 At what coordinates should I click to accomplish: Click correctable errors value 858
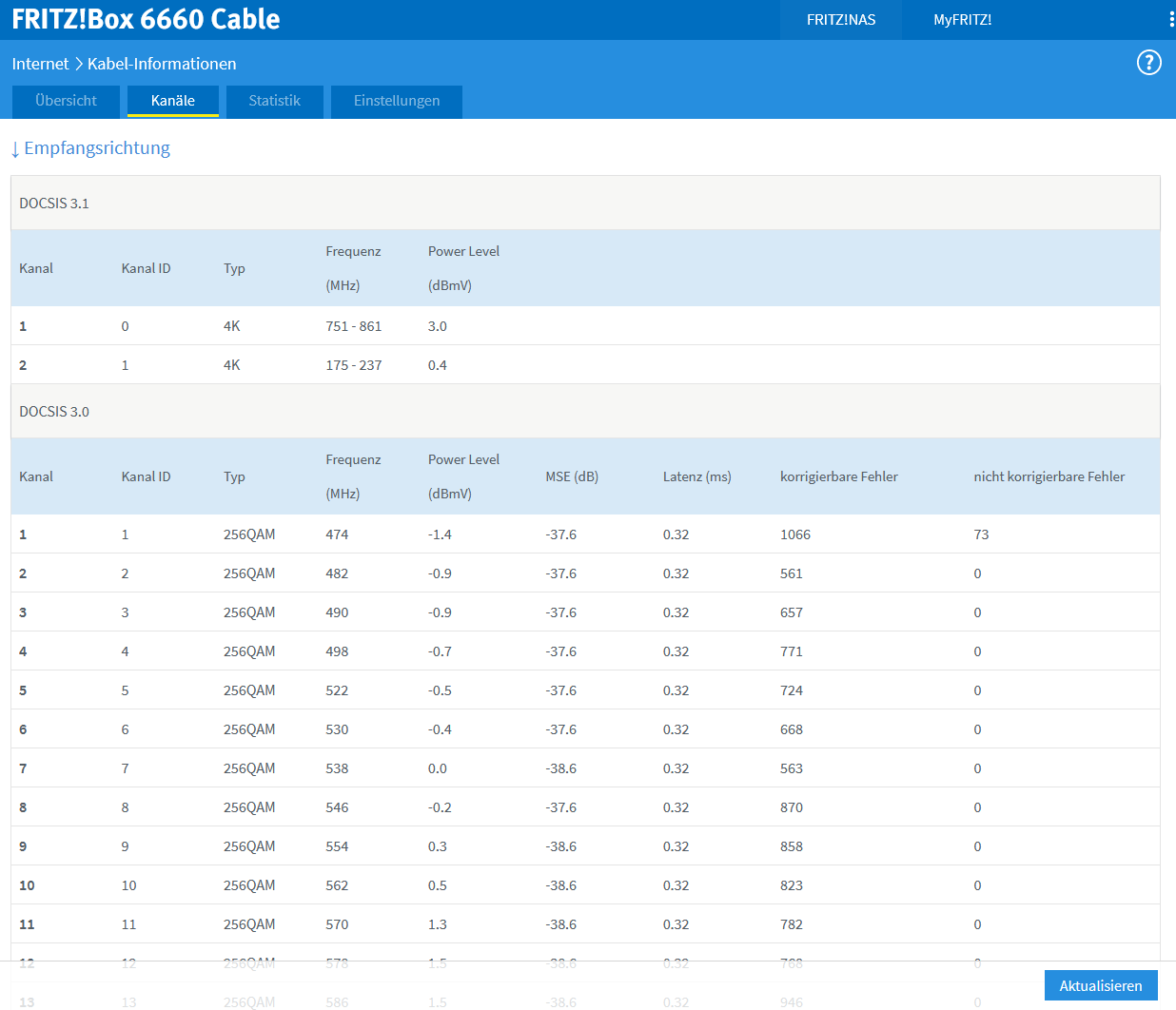point(792,846)
